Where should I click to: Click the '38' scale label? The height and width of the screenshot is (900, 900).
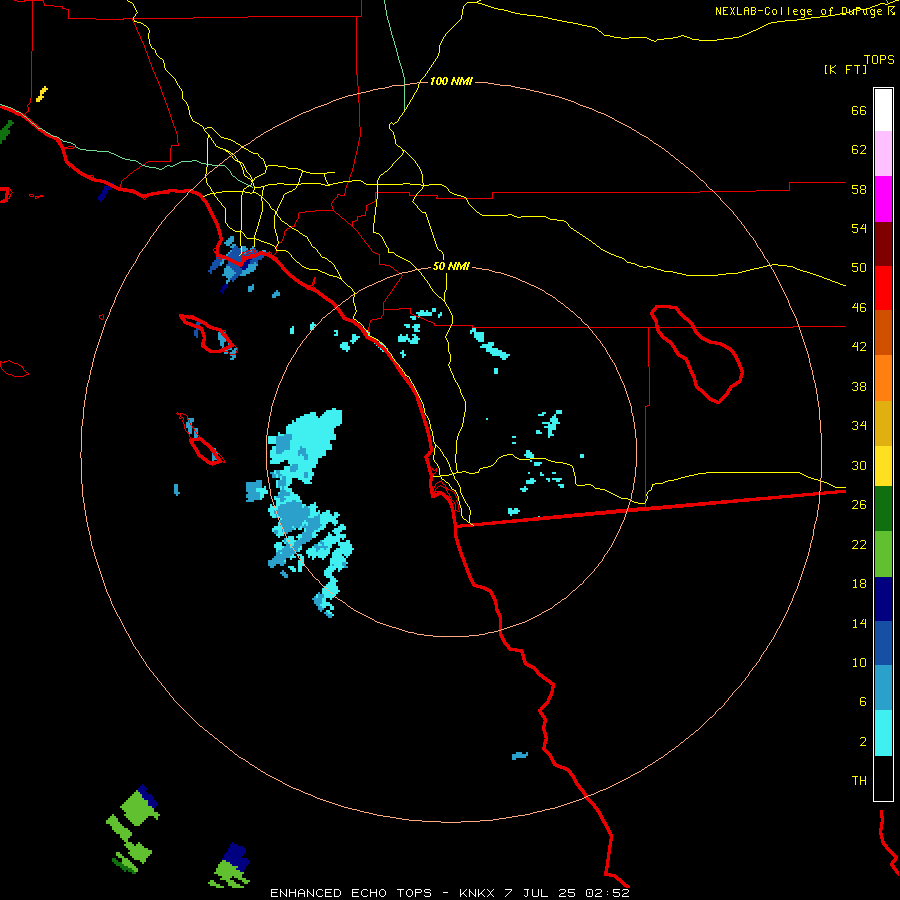859,386
